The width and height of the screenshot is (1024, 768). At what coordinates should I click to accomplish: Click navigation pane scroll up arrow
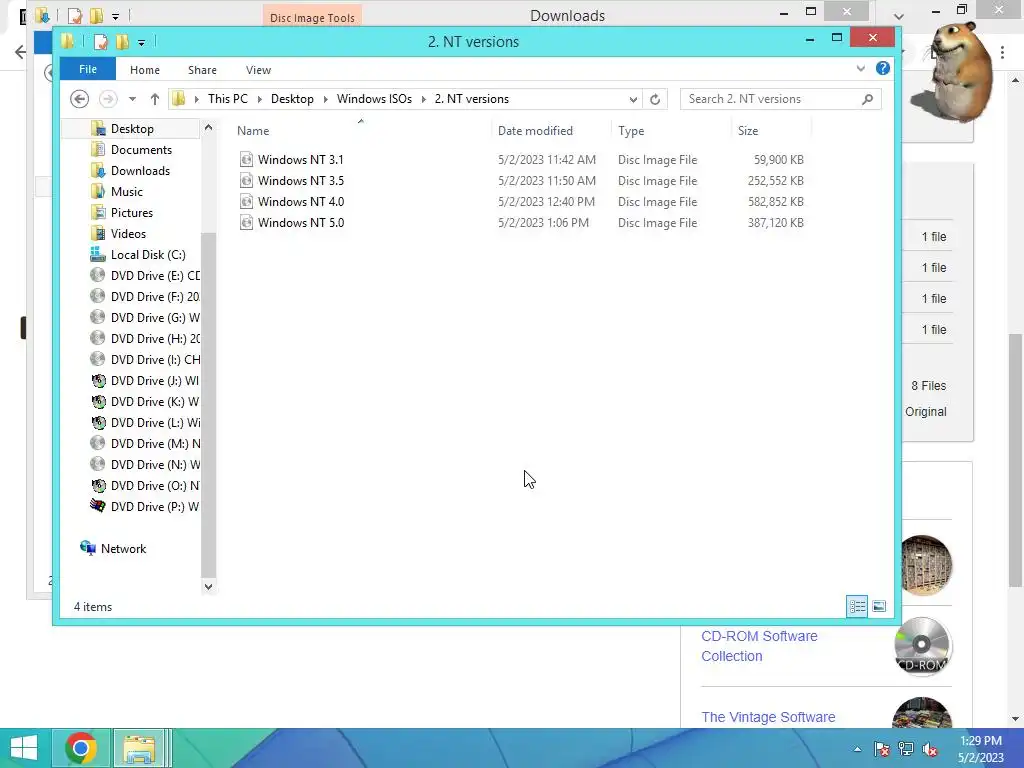coord(208,127)
